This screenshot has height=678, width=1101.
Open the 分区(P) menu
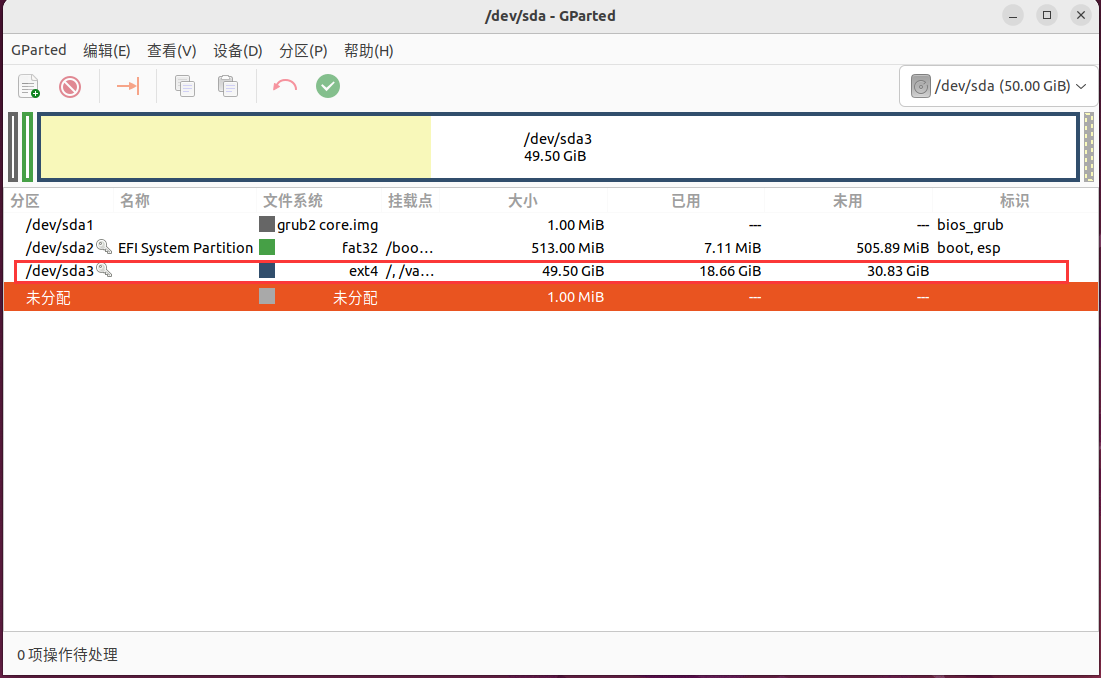click(x=303, y=51)
